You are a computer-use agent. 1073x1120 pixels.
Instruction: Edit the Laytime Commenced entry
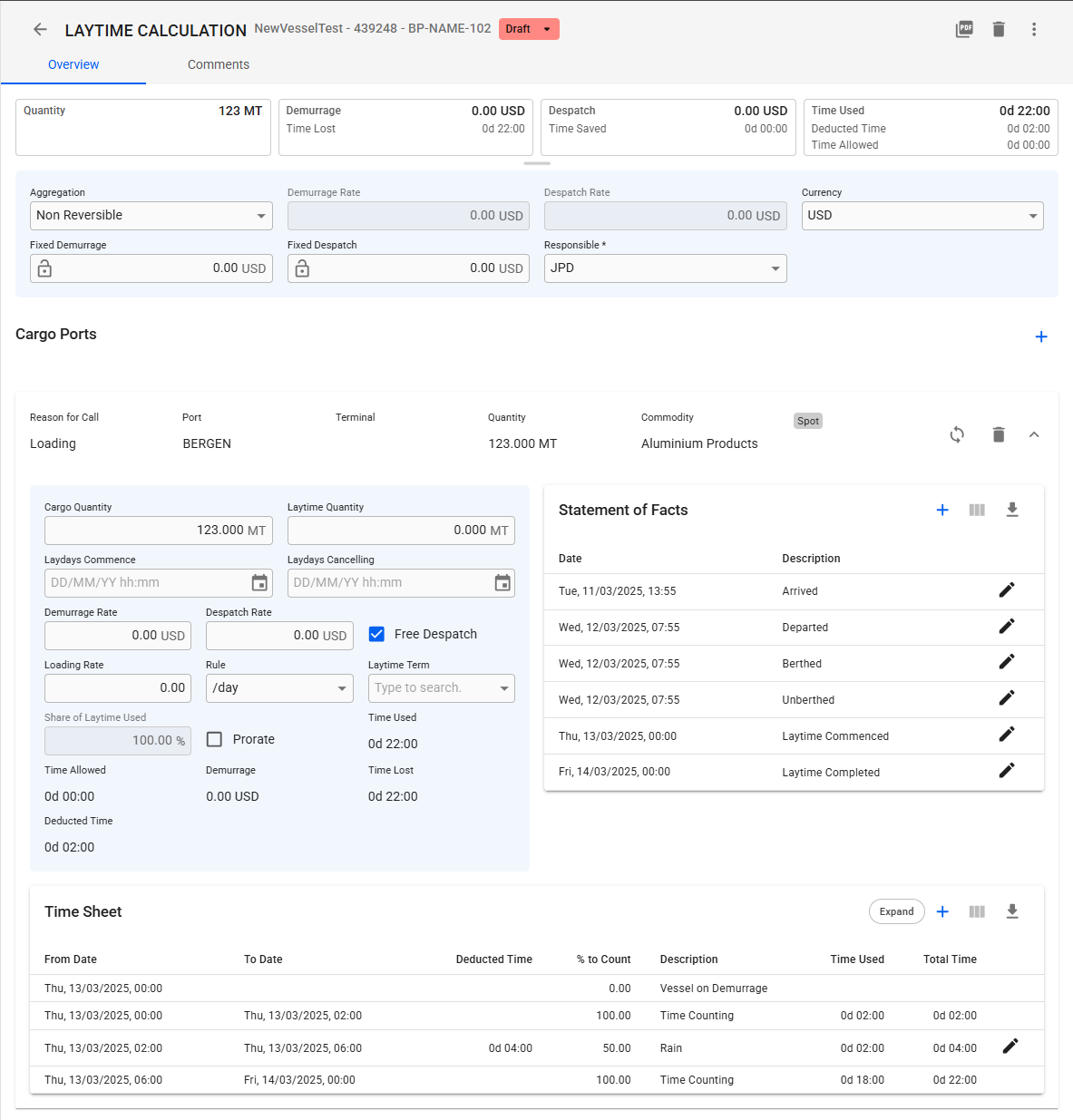click(1006, 735)
